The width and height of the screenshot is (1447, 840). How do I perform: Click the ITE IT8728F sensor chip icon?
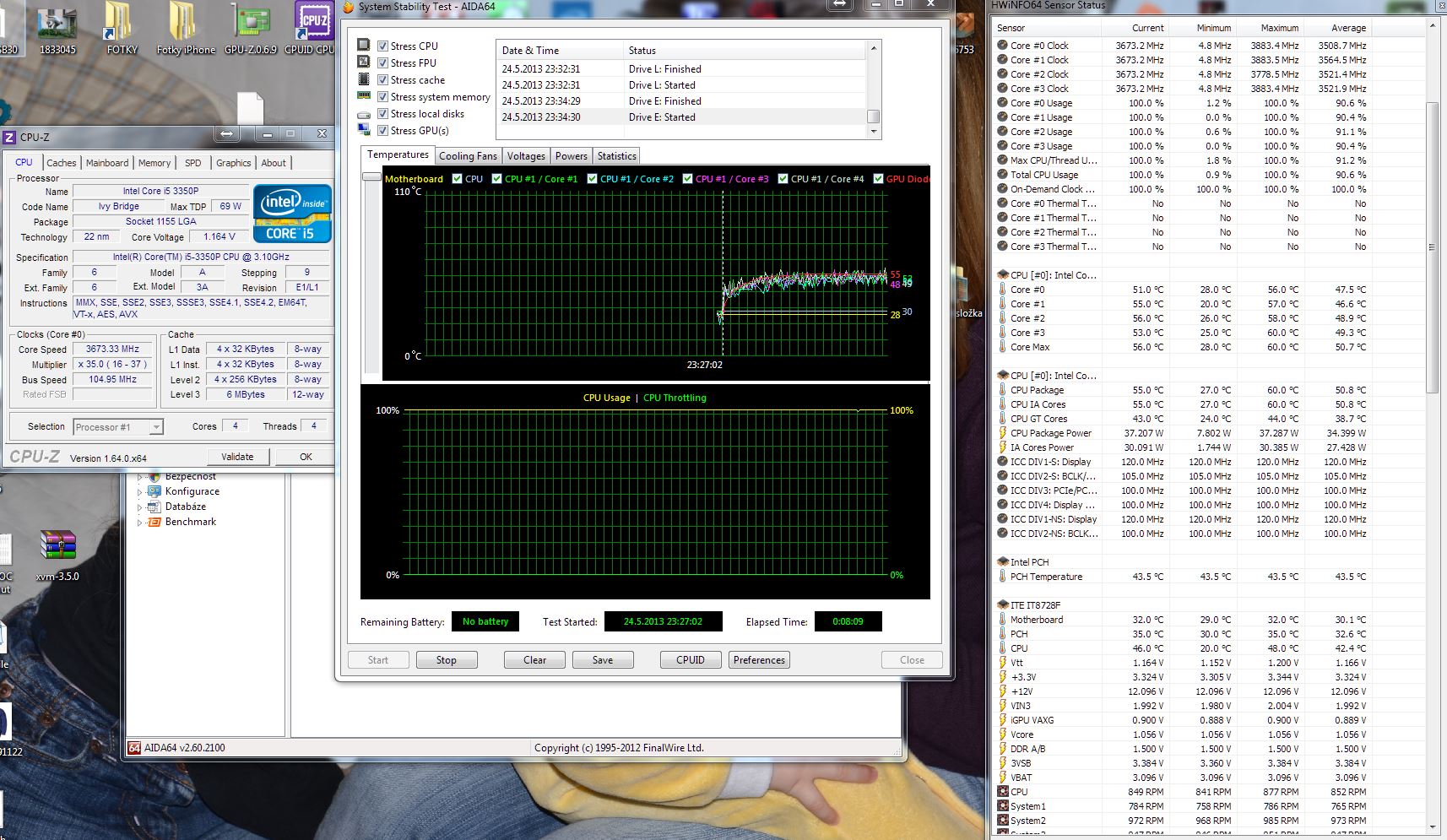(1003, 605)
